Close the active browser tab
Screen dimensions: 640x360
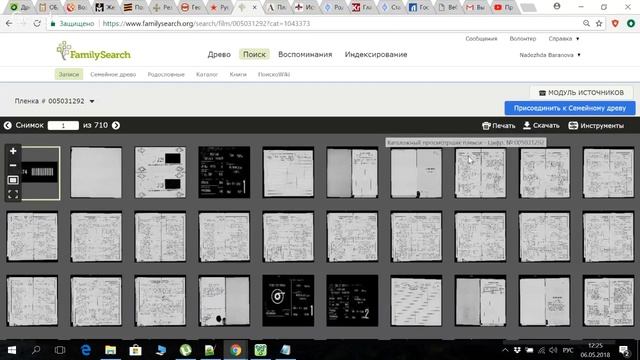click(x=255, y=7)
